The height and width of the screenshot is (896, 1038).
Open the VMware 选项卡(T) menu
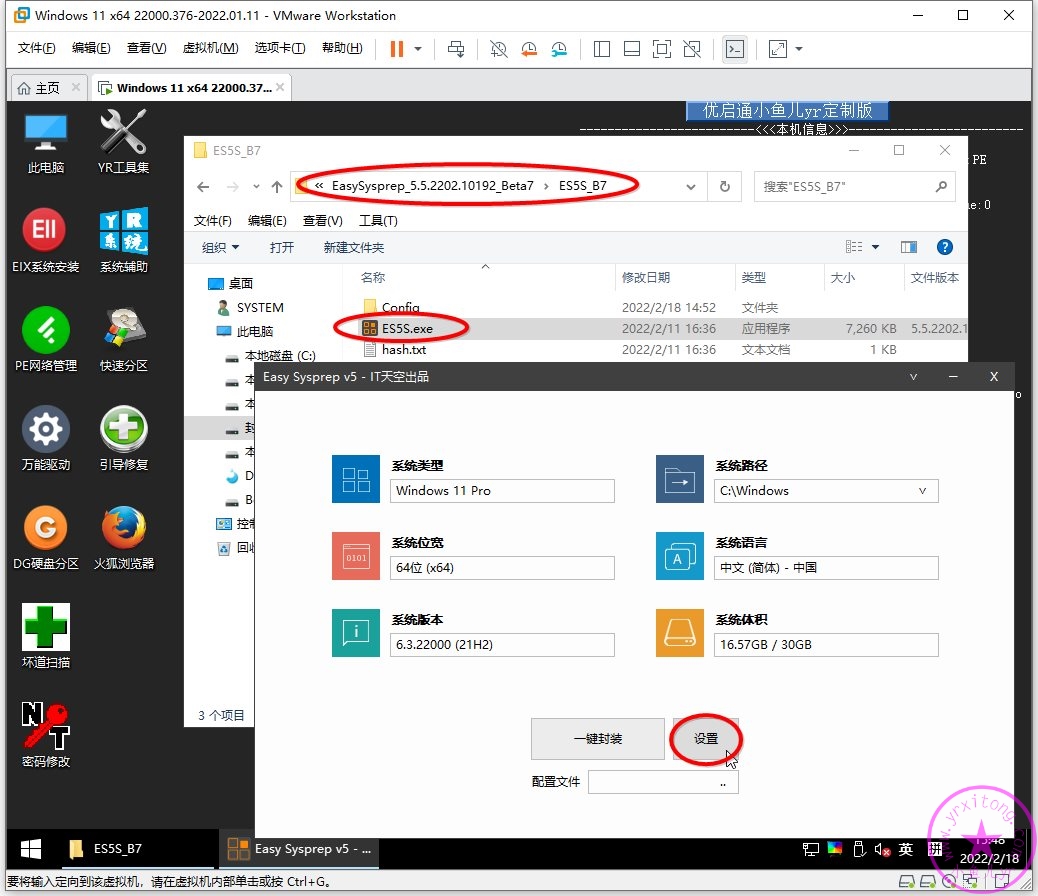(x=280, y=48)
